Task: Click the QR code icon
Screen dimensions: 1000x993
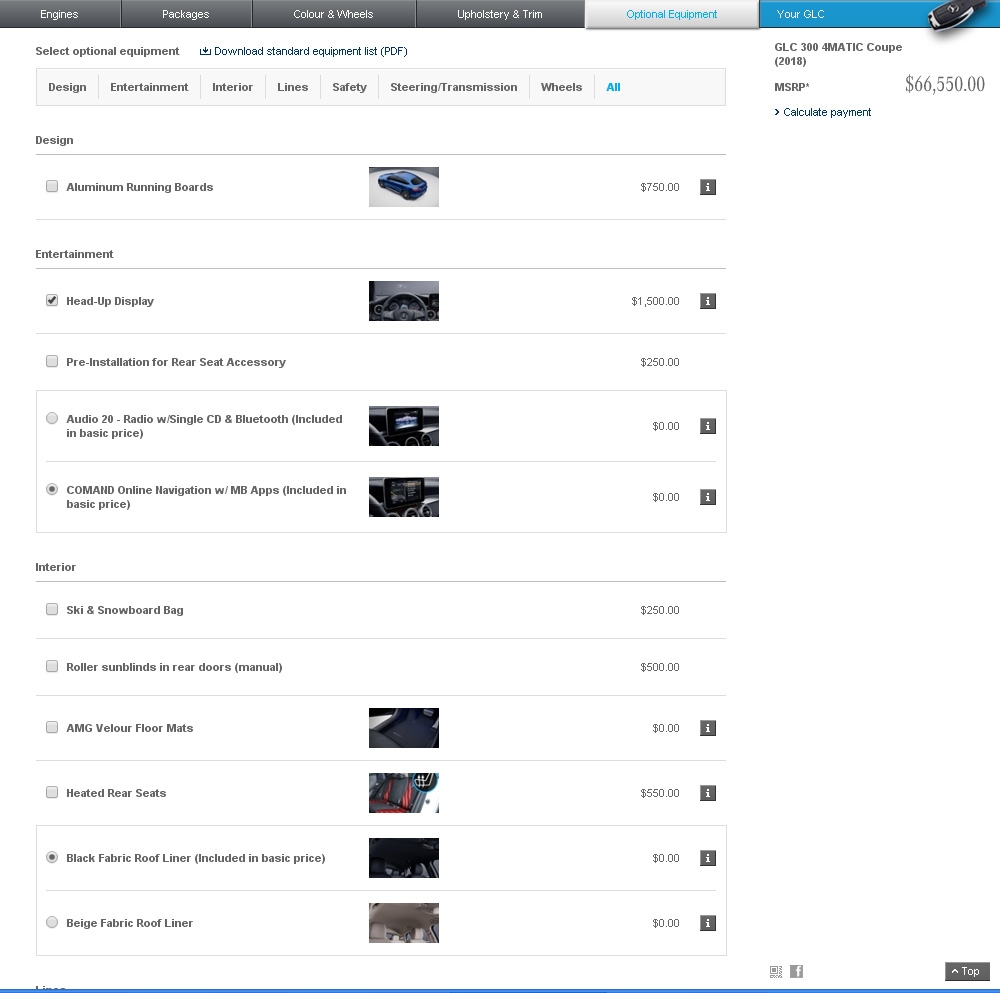Action: [x=776, y=971]
